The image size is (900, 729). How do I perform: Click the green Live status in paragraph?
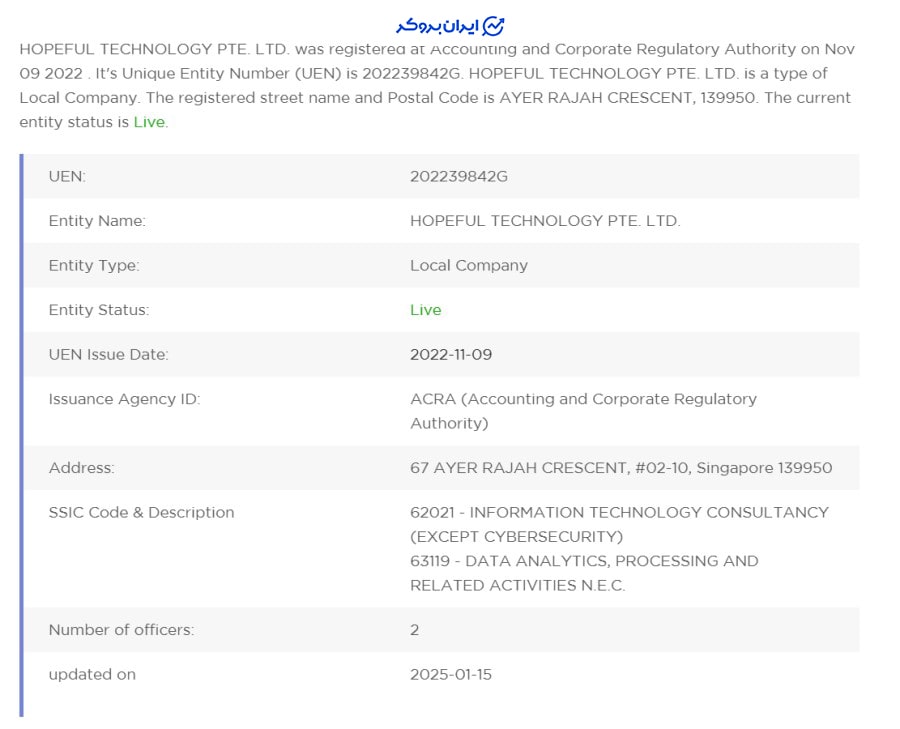pyautogui.click(x=150, y=122)
